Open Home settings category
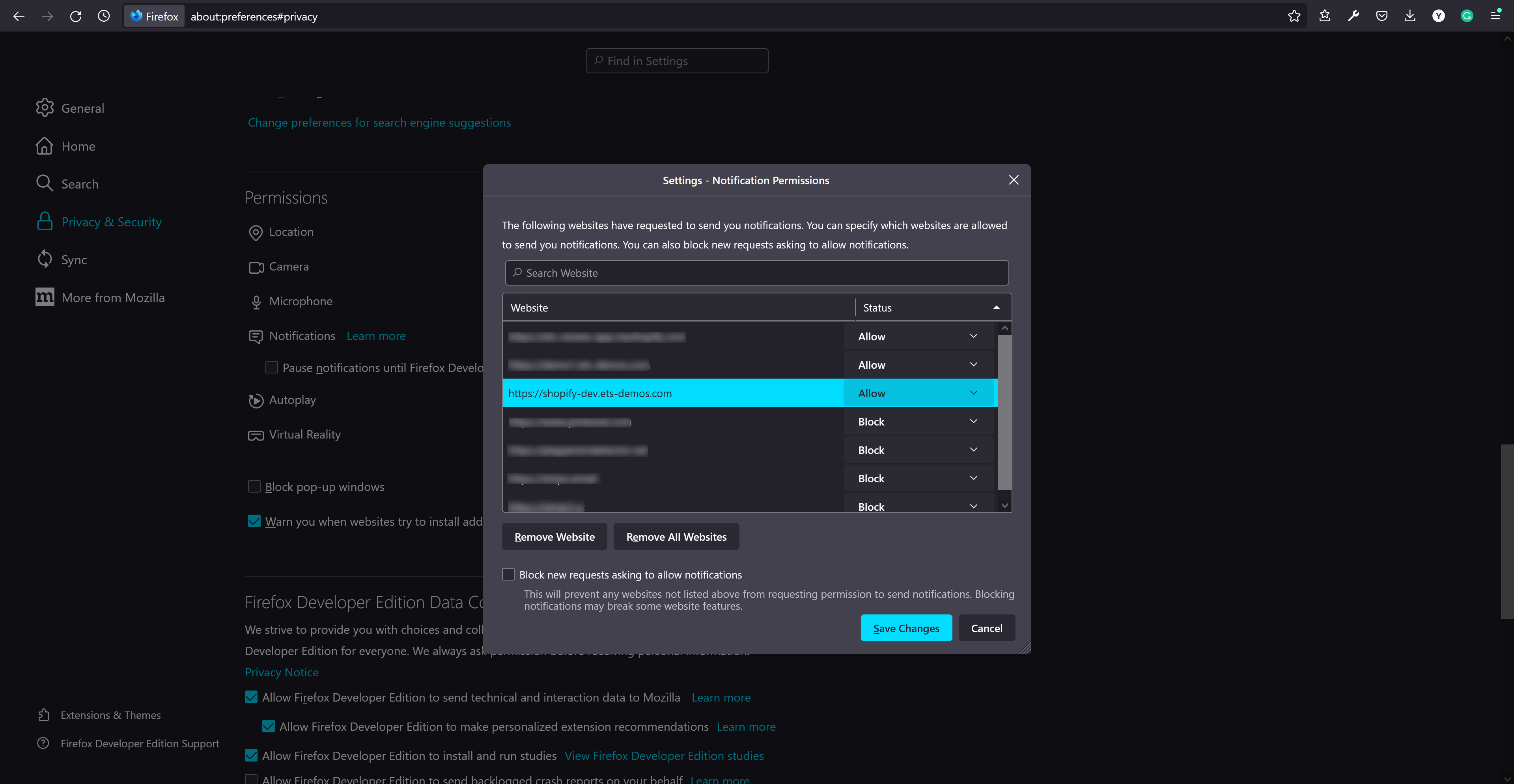 [65, 146]
